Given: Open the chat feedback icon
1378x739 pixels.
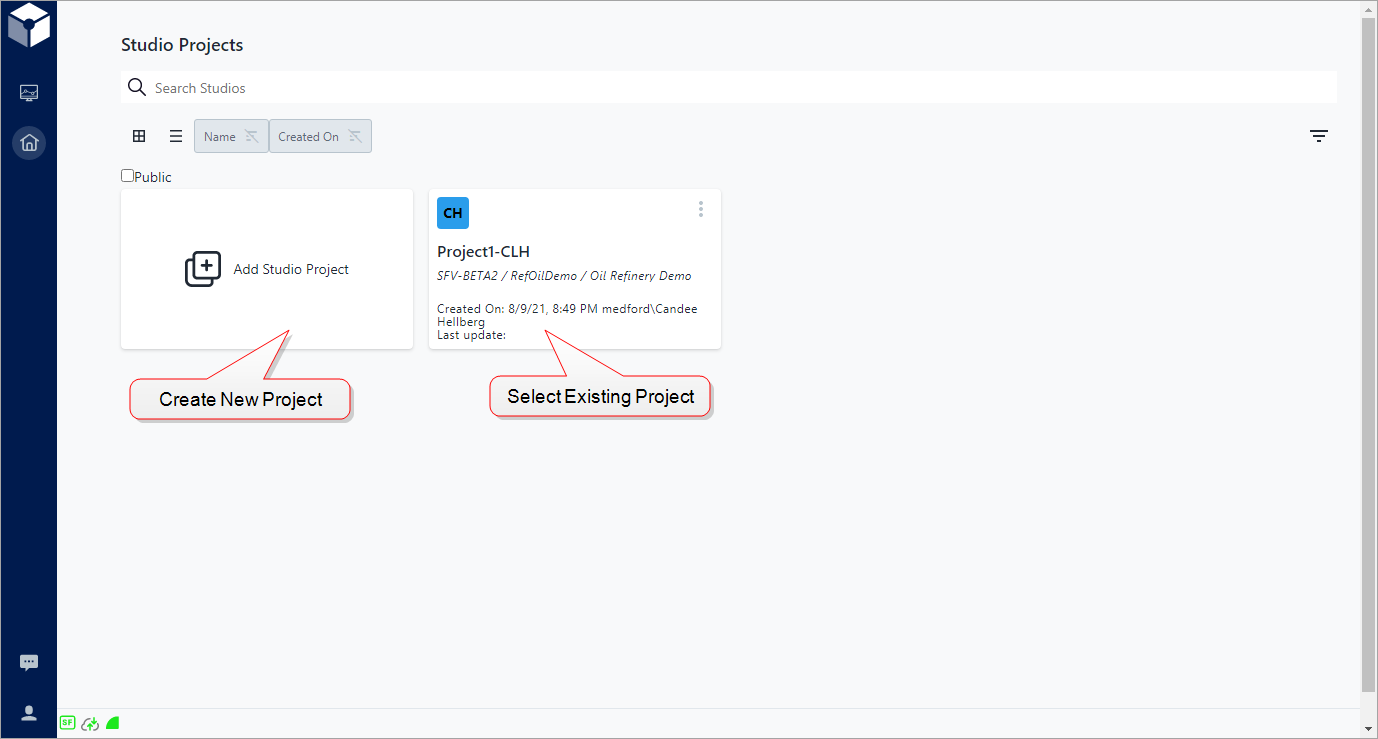Looking at the screenshot, I should [x=28, y=661].
